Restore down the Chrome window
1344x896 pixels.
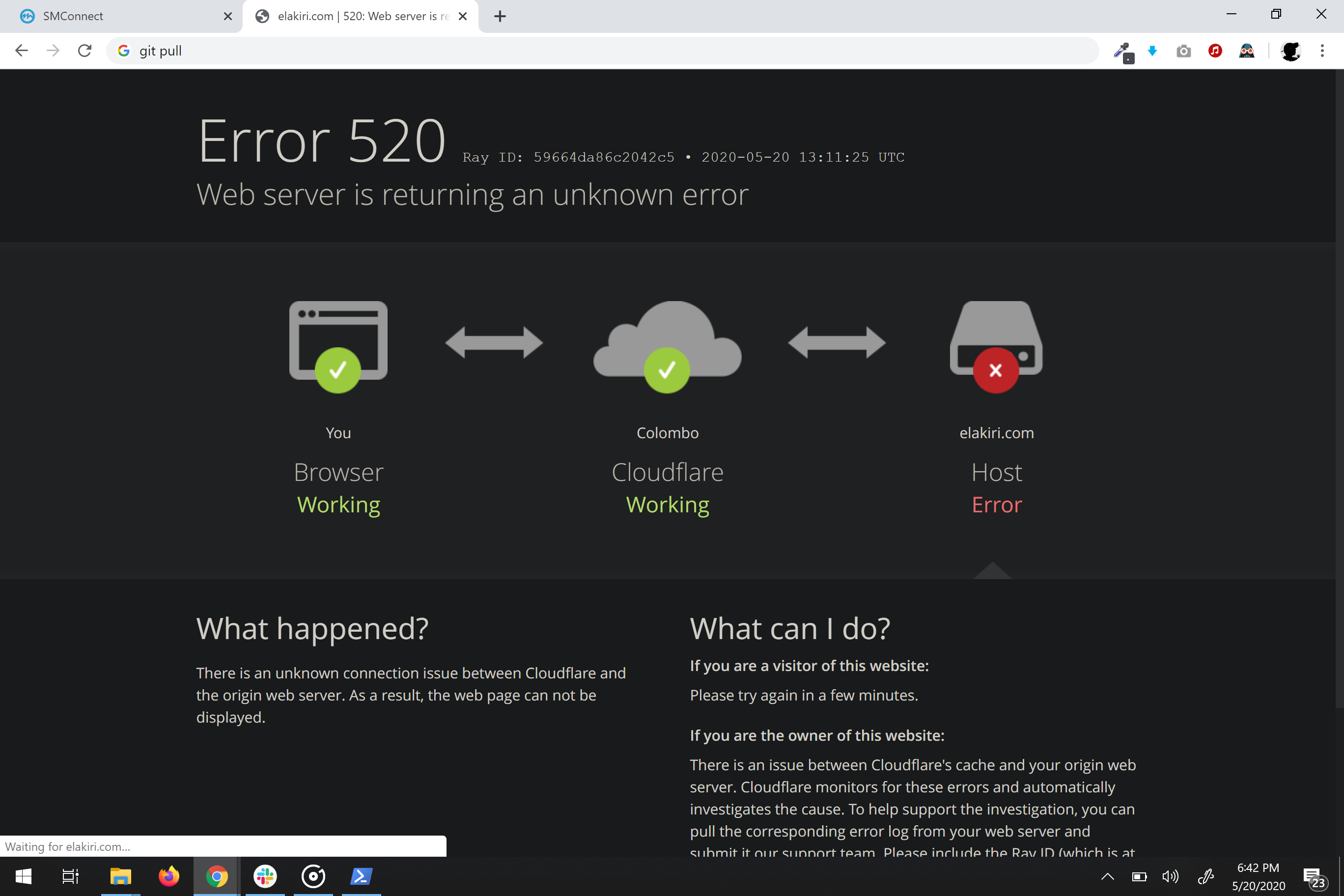[x=1276, y=14]
